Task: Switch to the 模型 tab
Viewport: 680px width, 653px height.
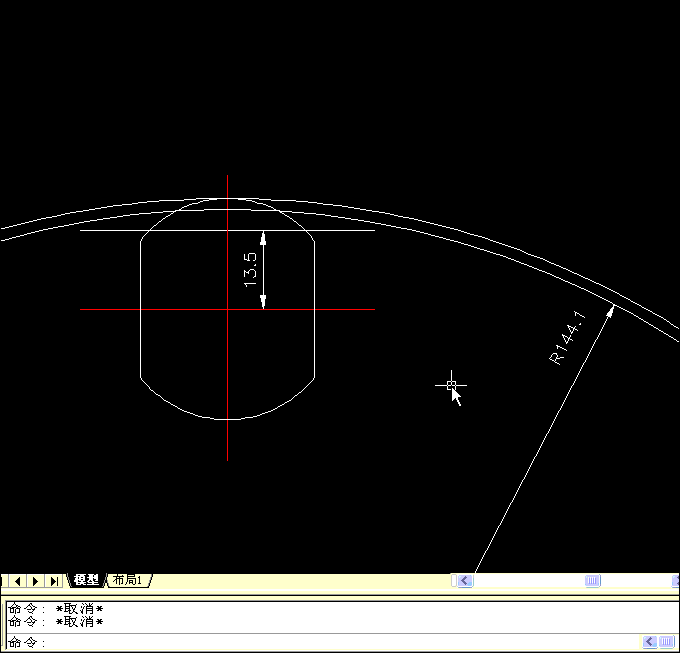Action: pos(86,580)
